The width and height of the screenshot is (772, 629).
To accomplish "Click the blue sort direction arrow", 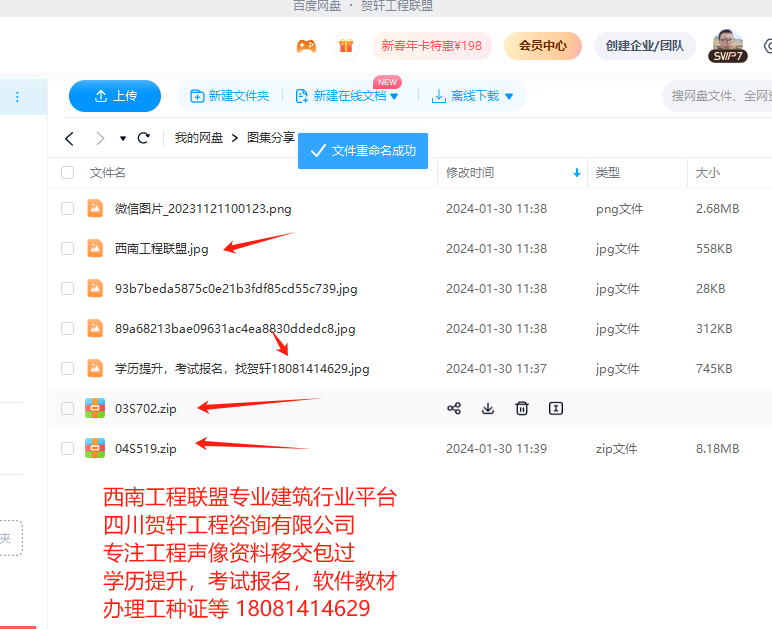I will click(x=577, y=173).
